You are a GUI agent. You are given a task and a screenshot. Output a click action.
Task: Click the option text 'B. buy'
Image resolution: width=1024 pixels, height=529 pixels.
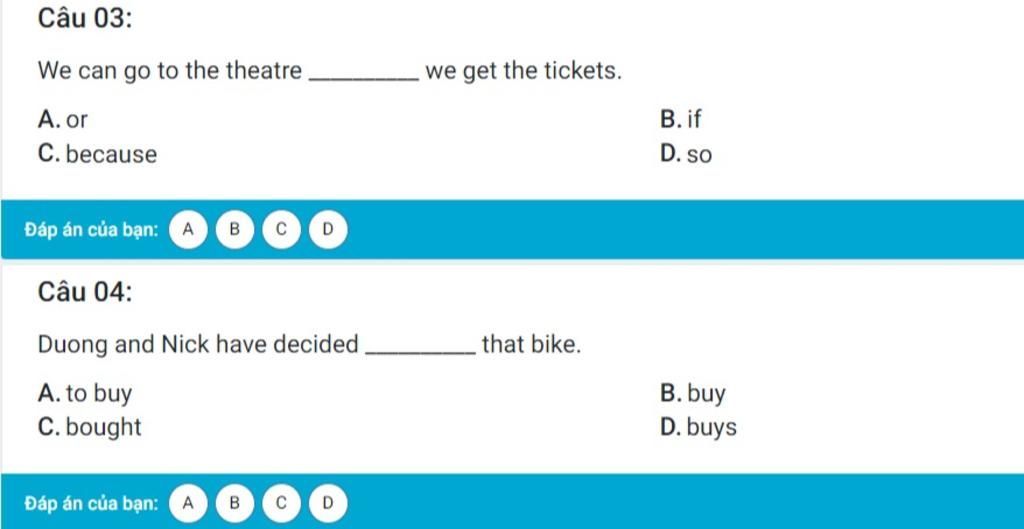tap(693, 393)
